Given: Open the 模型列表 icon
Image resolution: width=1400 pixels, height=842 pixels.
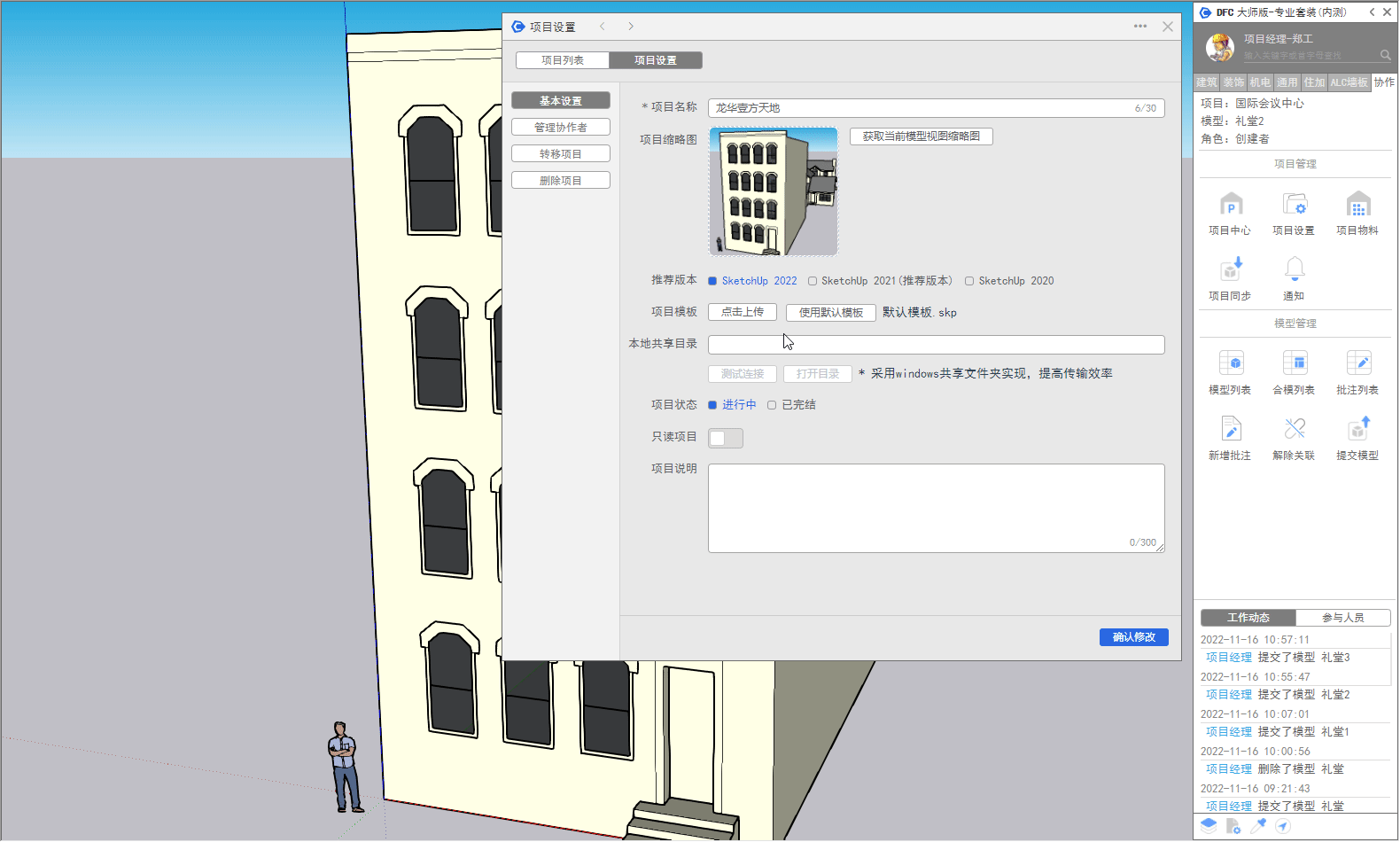Looking at the screenshot, I should [x=1231, y=363].
